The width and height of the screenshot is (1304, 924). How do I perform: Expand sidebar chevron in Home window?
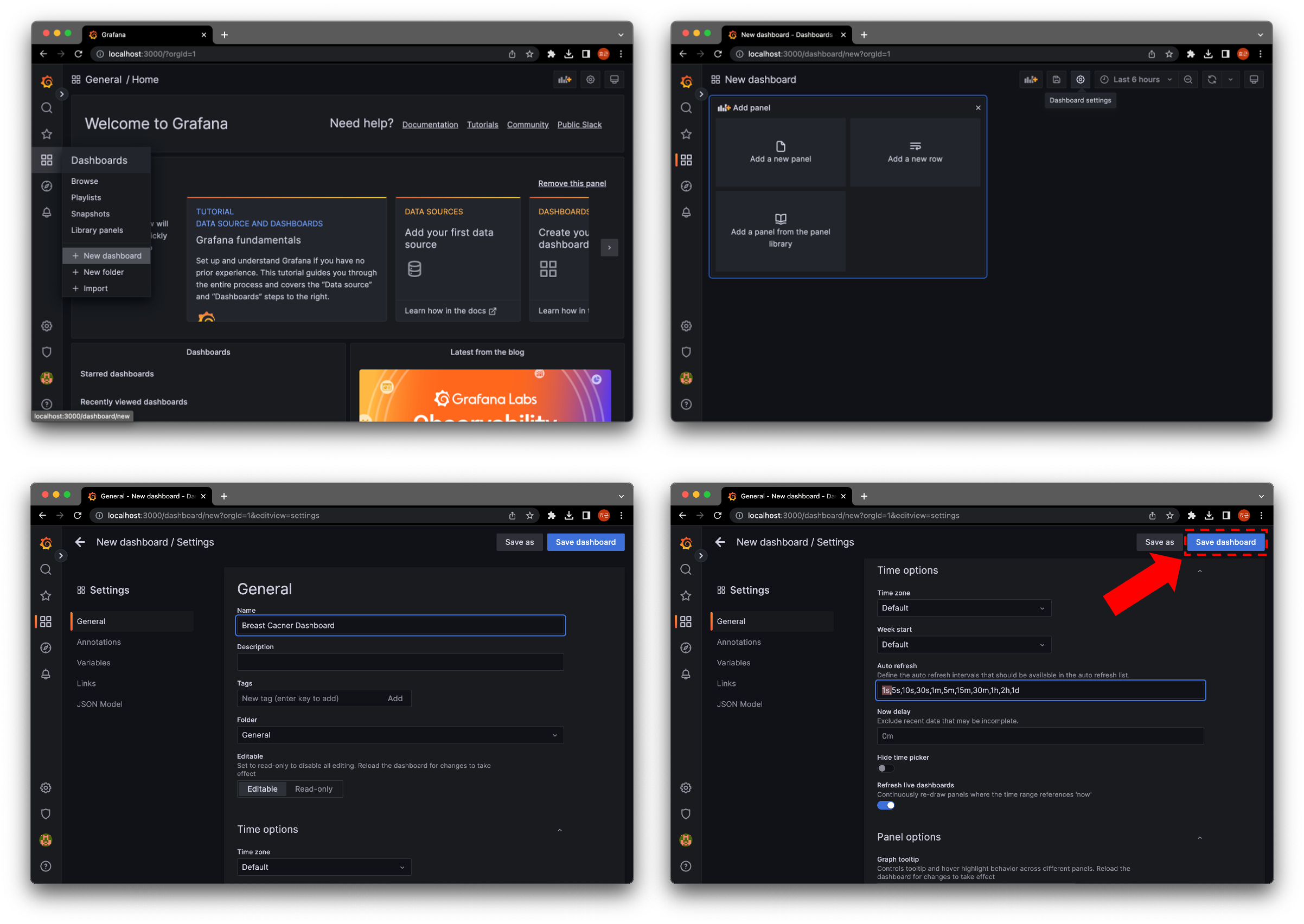click(61, 94)
